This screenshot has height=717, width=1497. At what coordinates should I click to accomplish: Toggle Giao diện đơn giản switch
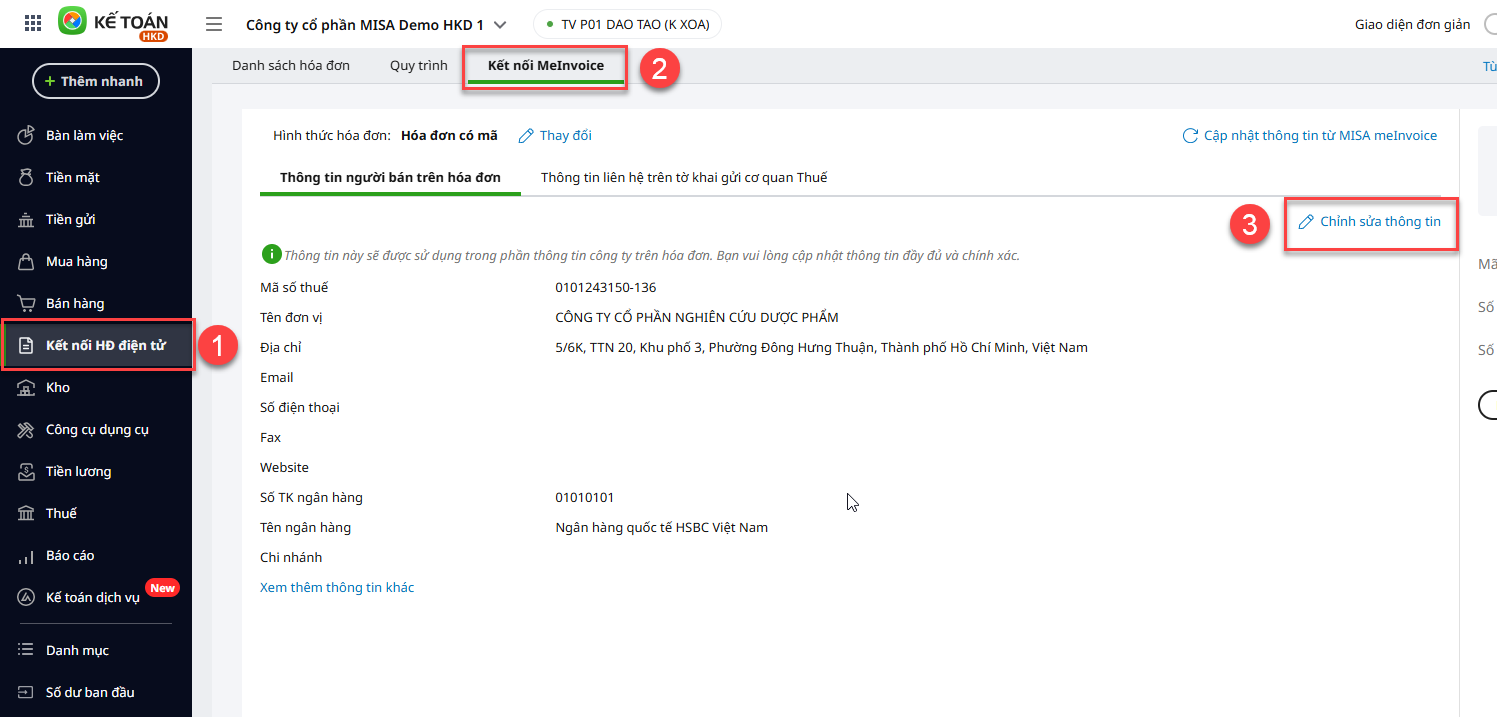coord(1488,24)
